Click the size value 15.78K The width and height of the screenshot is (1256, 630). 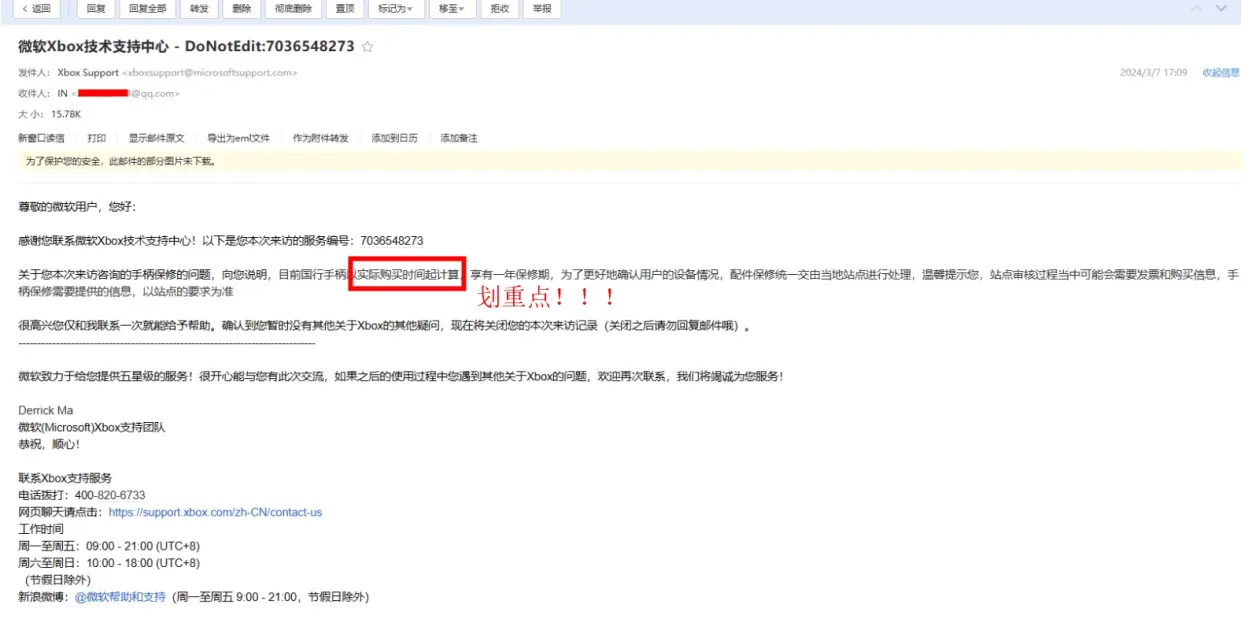(x=66, y=114)
